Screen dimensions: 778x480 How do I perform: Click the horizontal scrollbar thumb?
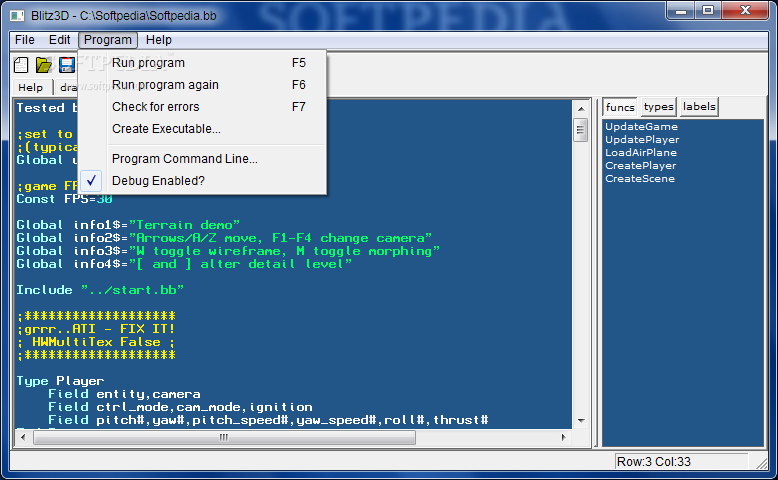pyautogui.click(x=224, y=437)
